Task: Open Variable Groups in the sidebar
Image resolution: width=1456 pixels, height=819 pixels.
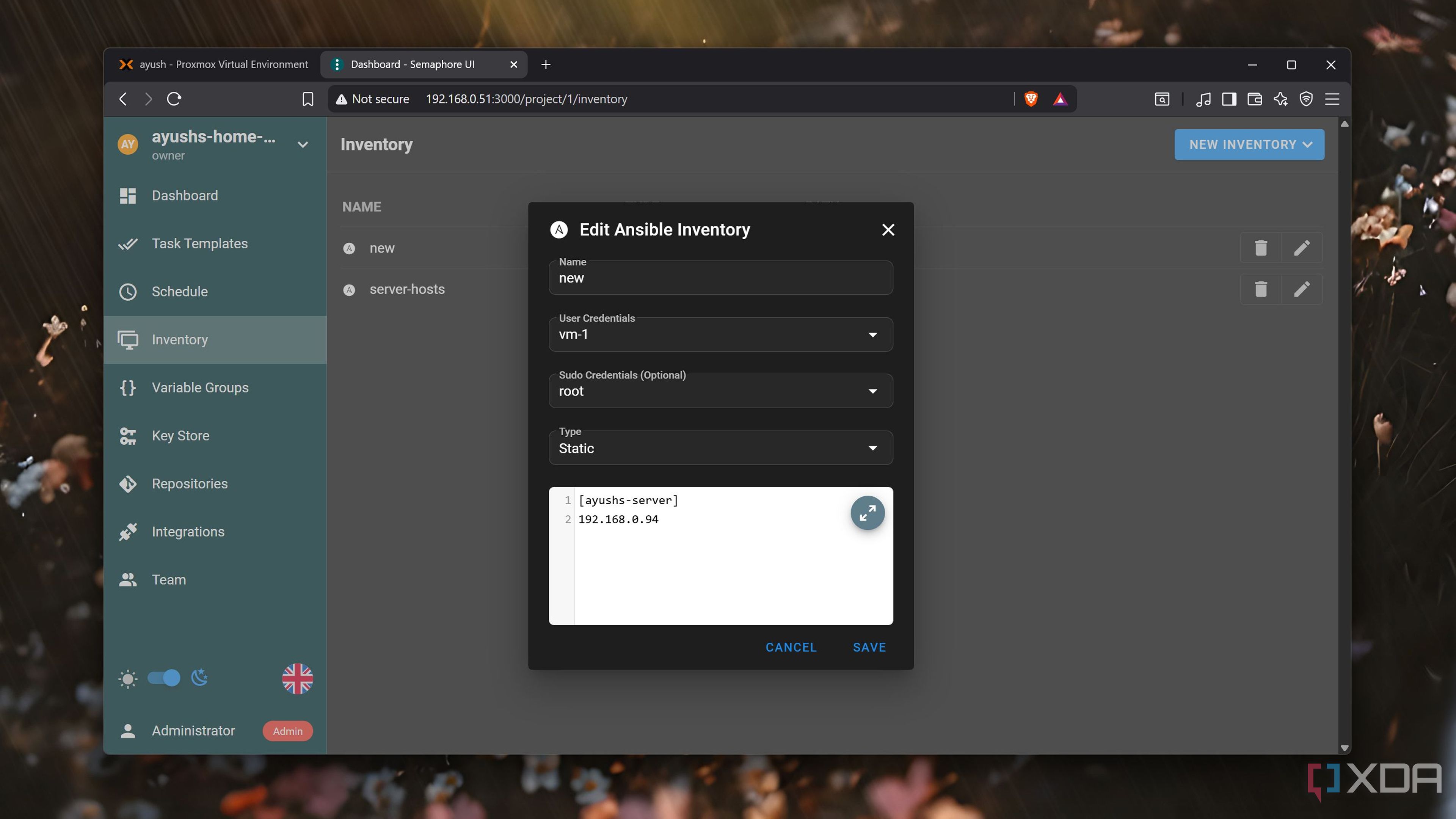Action: coord(215,388)
